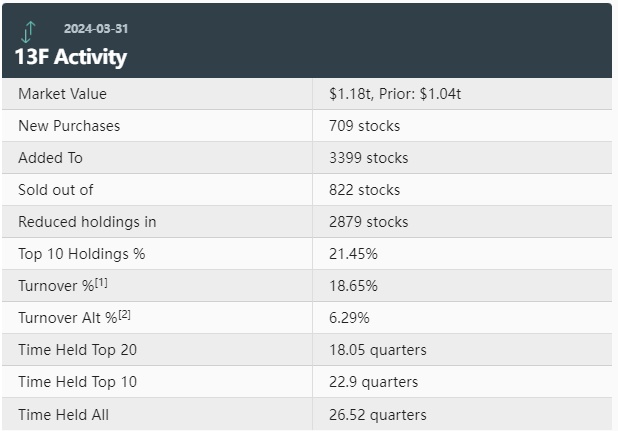The image size is (618, 431).
Task: Select the Reduced holdings in label
Action: tap(87, 222)
